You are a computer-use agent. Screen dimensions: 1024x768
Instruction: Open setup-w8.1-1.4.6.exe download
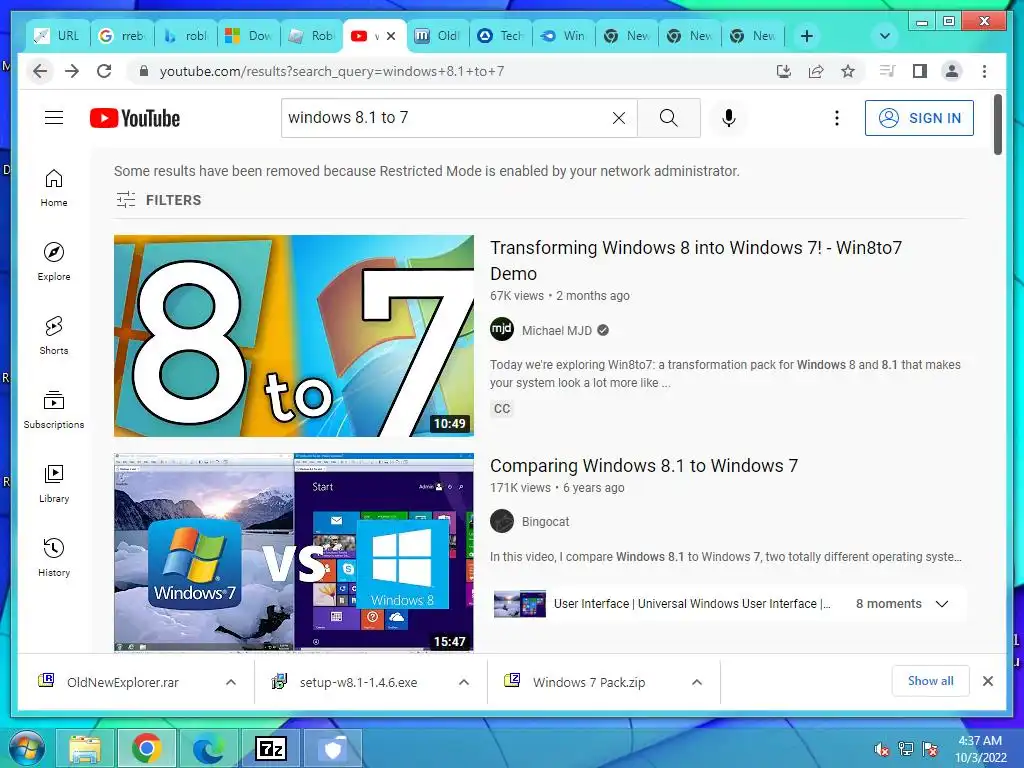pos(358,682)
